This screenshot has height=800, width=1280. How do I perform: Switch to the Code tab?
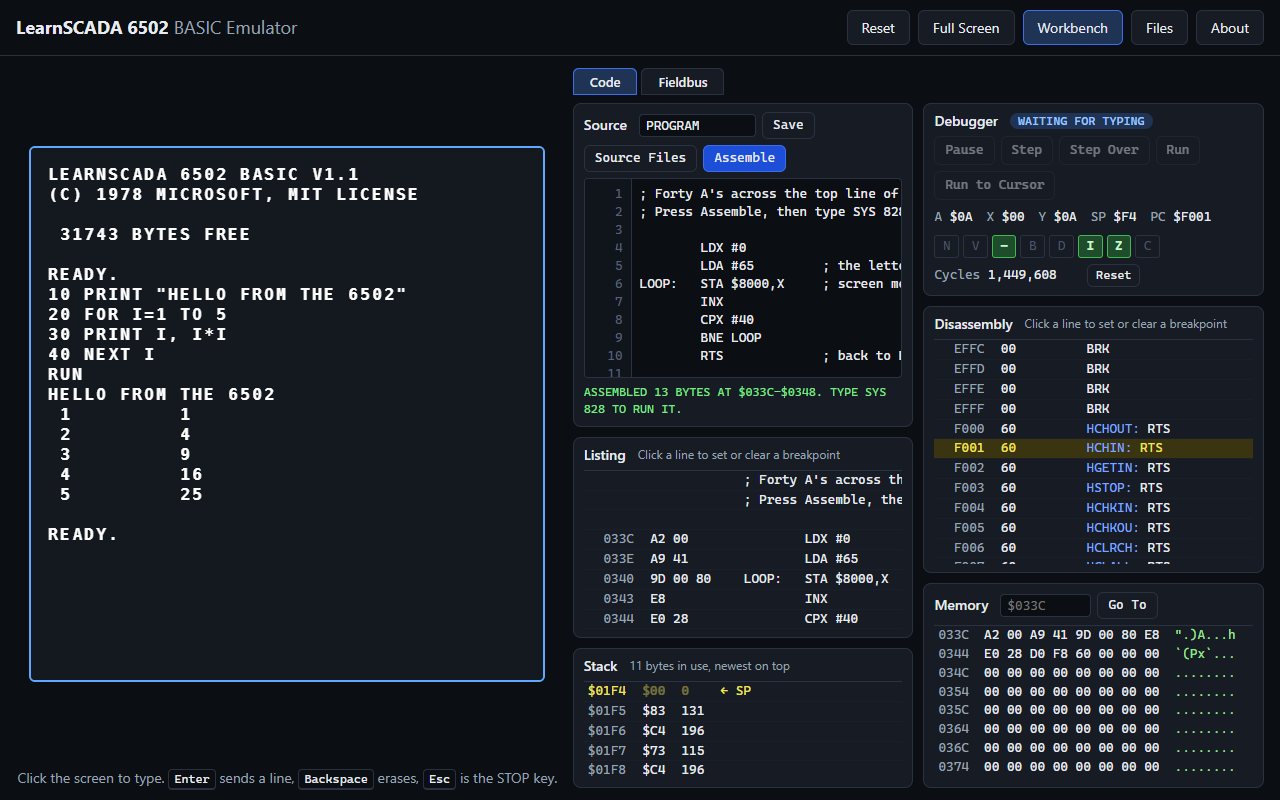(605, 82)
